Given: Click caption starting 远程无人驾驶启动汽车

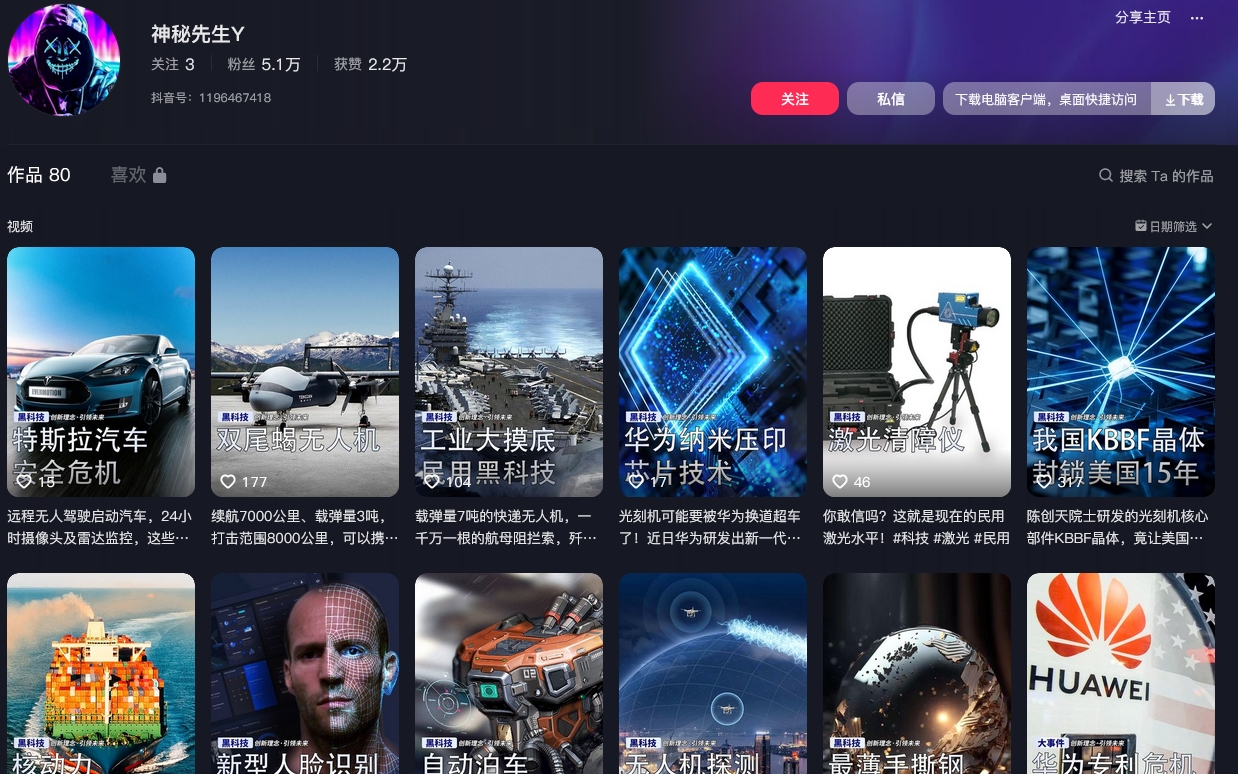Looking at the screenshot, I should click(101, 527).
